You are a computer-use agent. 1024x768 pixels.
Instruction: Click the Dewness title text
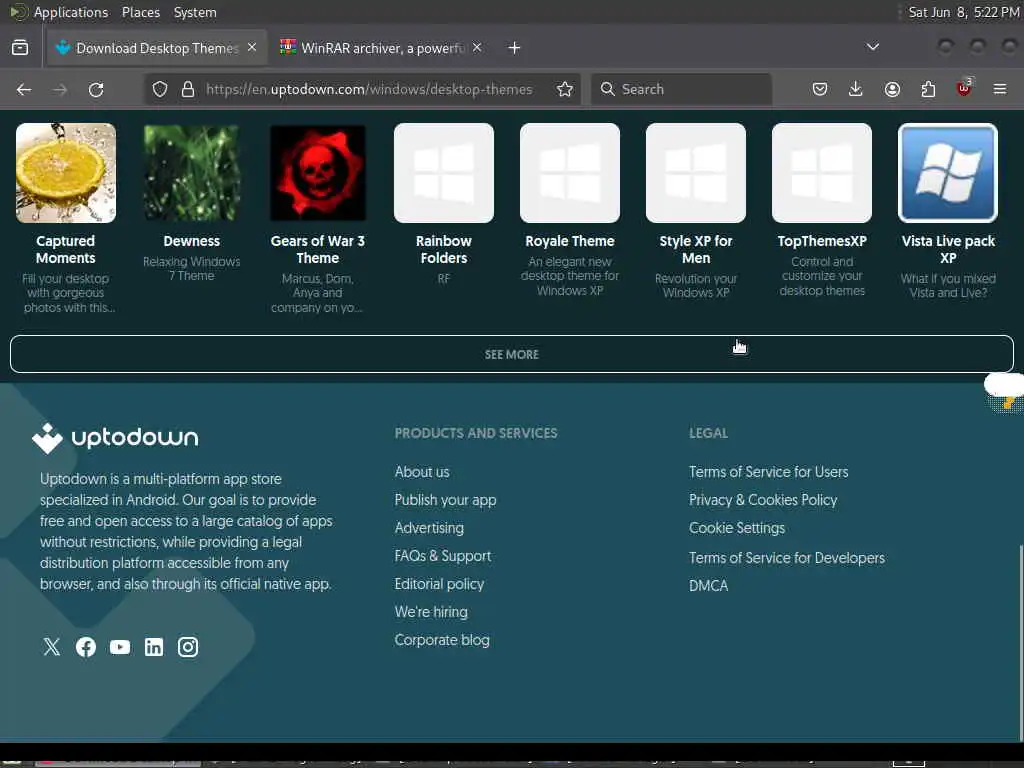191,241
